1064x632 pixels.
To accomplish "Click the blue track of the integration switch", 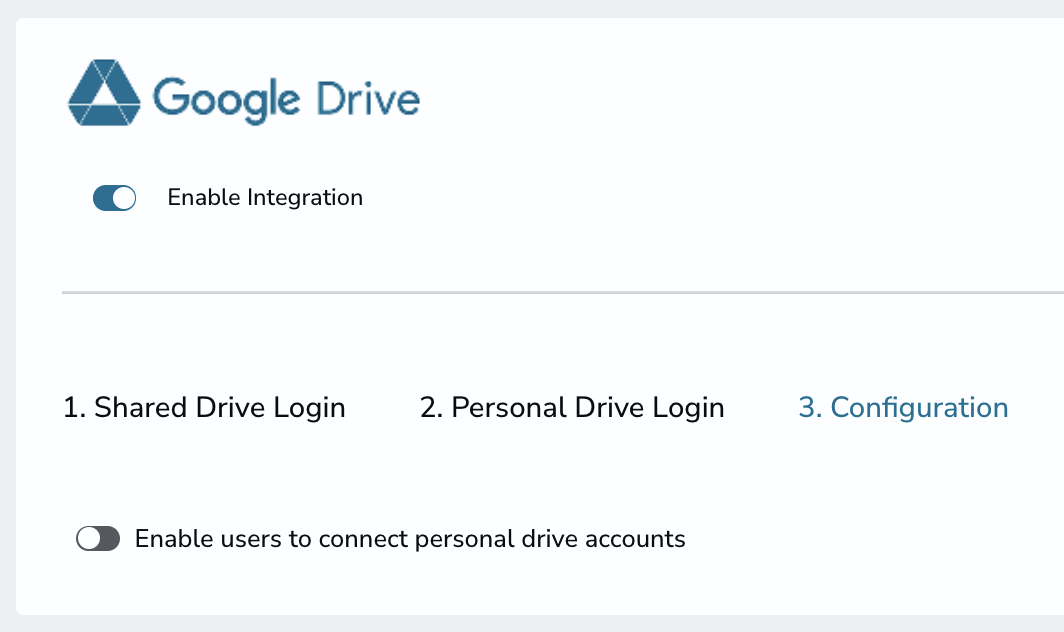I will (103, 199).
